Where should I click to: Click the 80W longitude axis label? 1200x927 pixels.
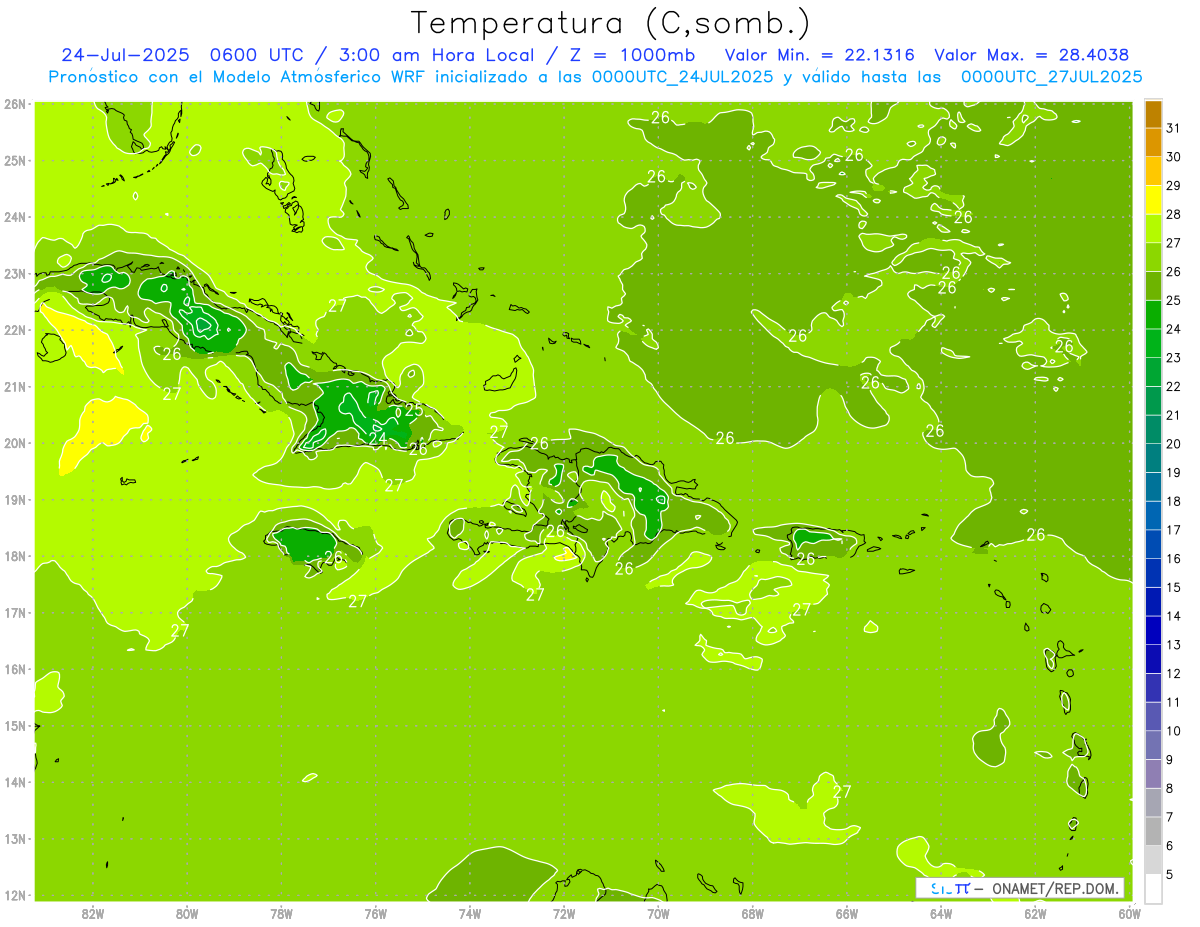click(187, 913)
